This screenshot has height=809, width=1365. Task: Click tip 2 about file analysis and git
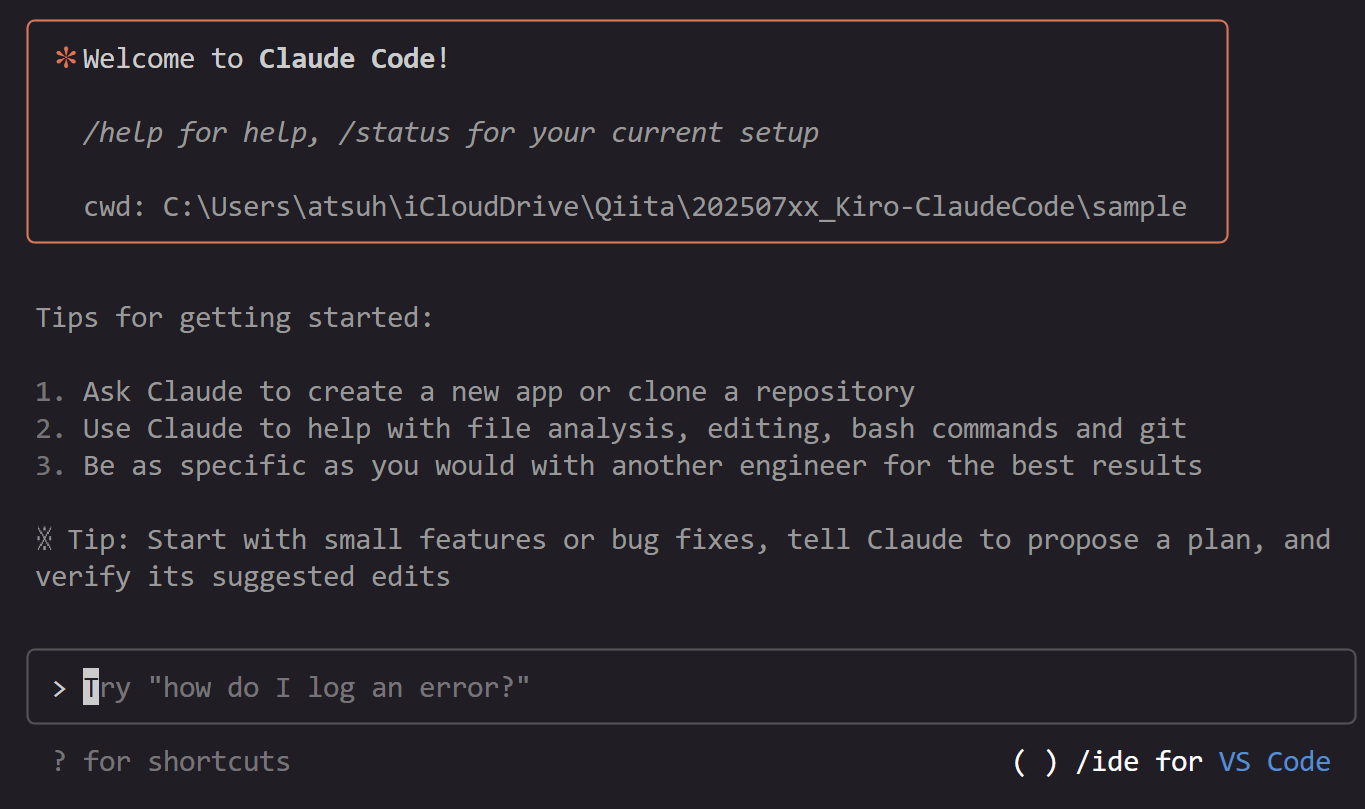tap(610, 428)
